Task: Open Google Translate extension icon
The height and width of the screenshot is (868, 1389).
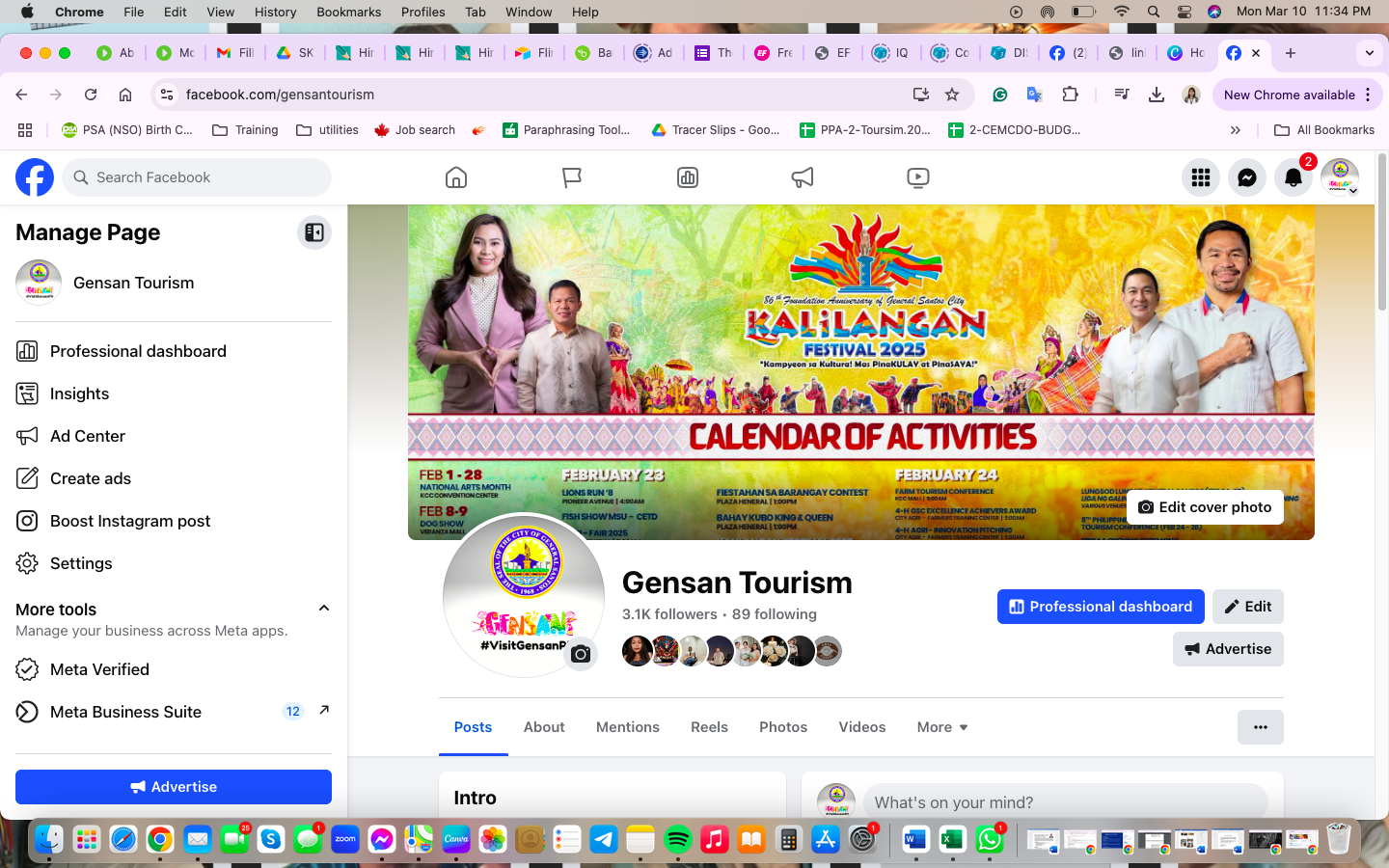Action: click(x=1034, y=95)
